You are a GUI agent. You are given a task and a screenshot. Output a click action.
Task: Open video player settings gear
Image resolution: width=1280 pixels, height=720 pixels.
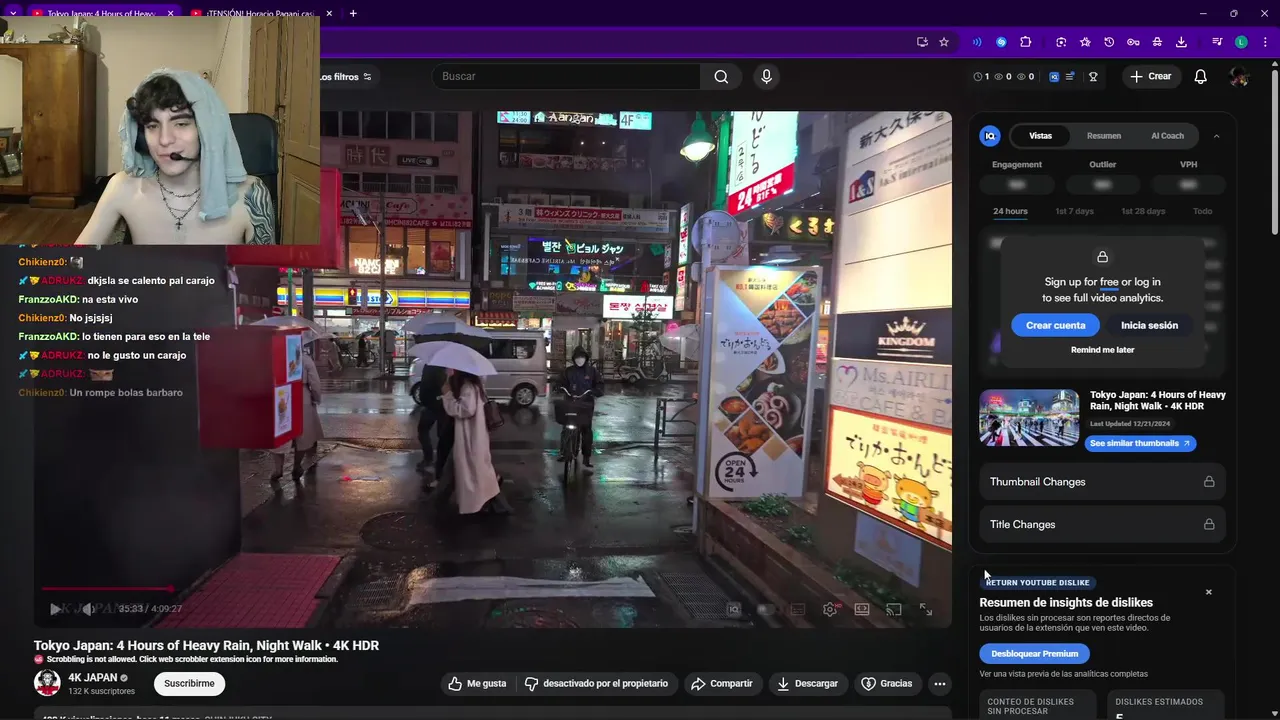(830, 609)
